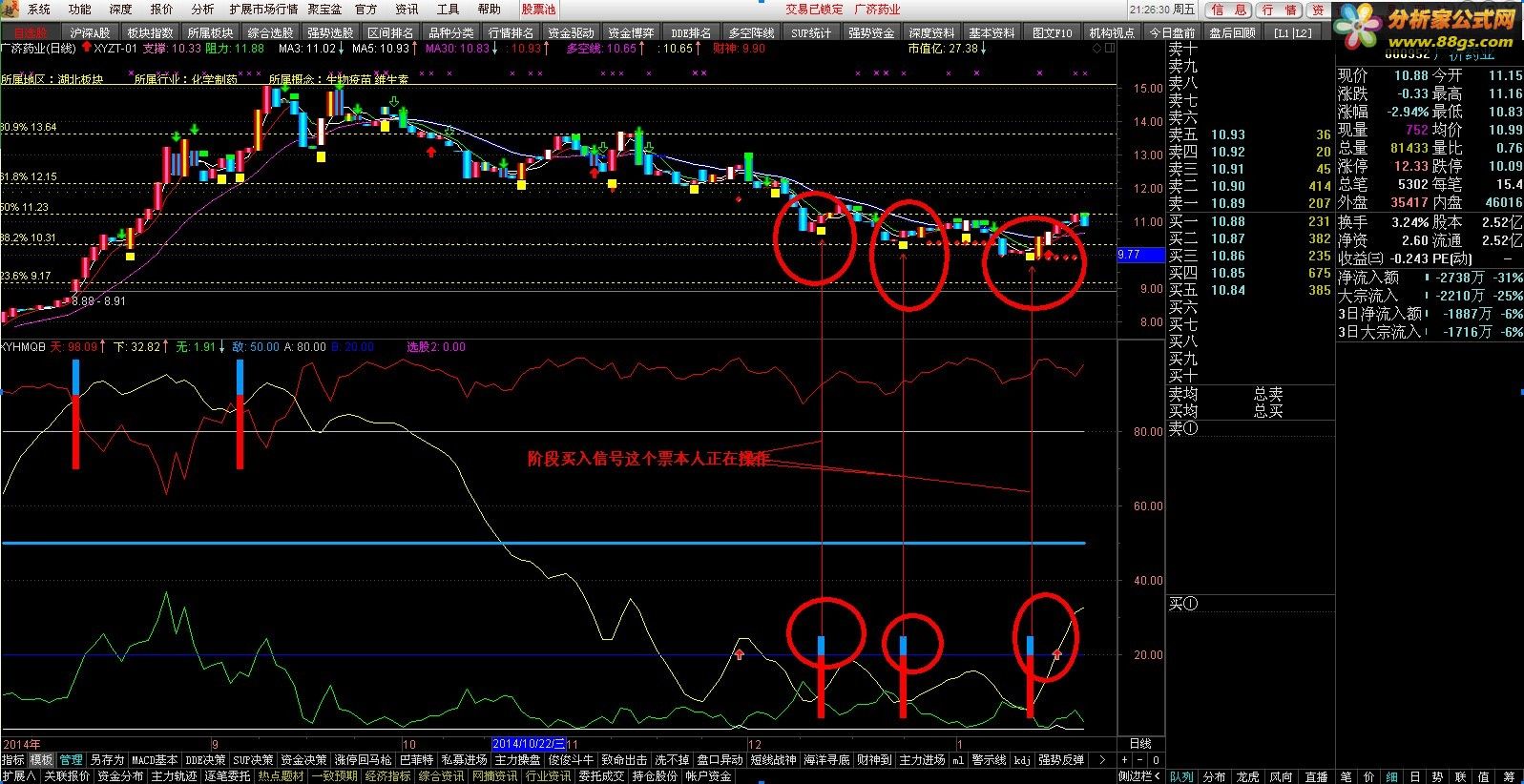Screen dimensions: 1524x784
Task: Click the minus zoom button beside 日线
Action: point(1139,760)
